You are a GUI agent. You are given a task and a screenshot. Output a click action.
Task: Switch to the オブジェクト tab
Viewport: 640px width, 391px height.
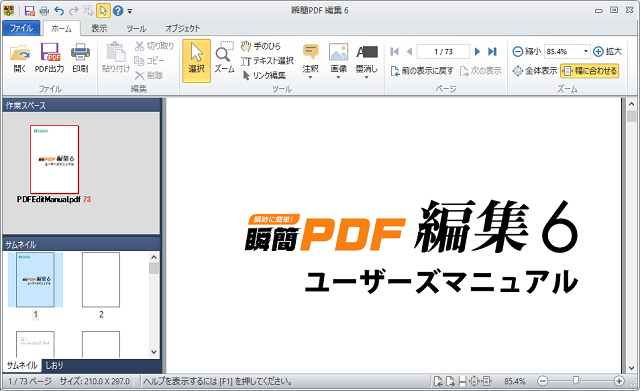[182, 28]
